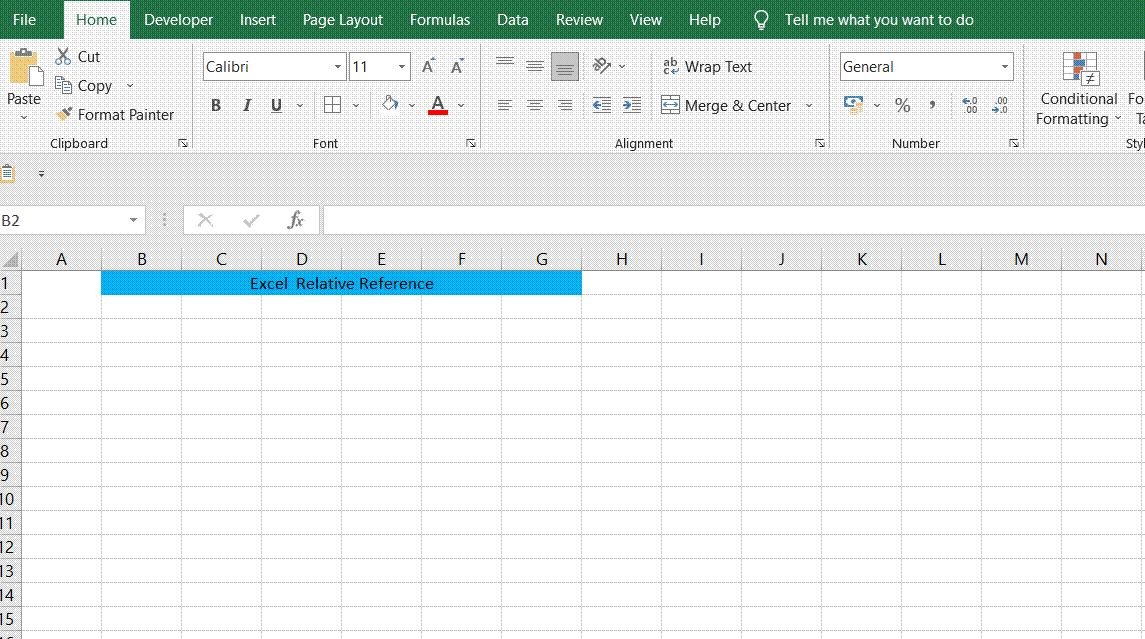Image resolution: width=1145 pixels, height=639 pixels.
Task: Open Number group dialog launcher
Action: tap(1014, 144)
